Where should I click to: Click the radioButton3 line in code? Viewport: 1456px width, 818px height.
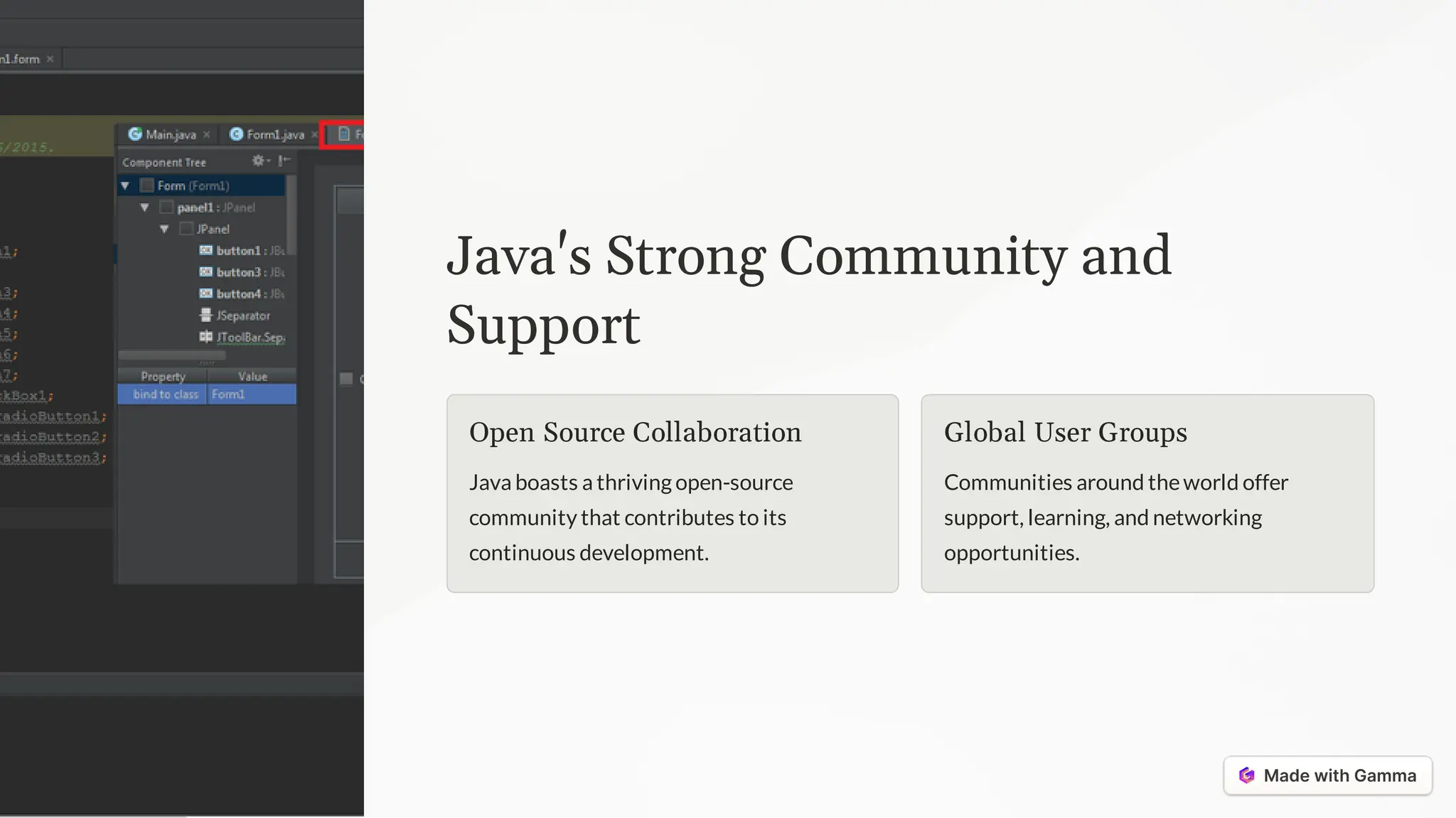(53, 457)
